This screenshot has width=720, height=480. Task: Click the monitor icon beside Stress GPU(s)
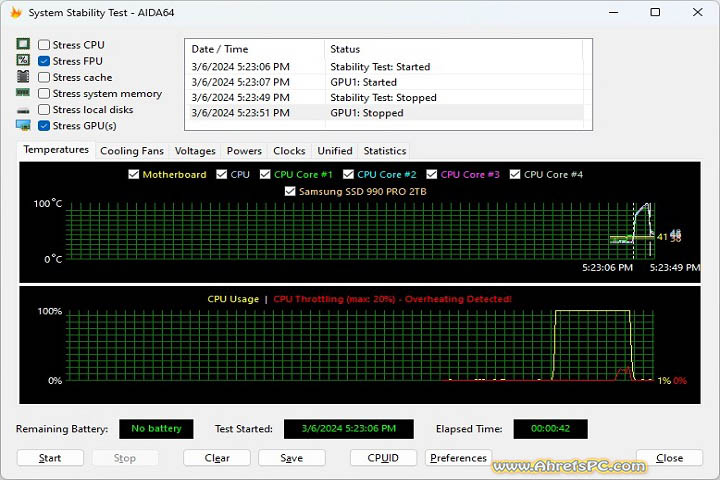tap(23, 125)
